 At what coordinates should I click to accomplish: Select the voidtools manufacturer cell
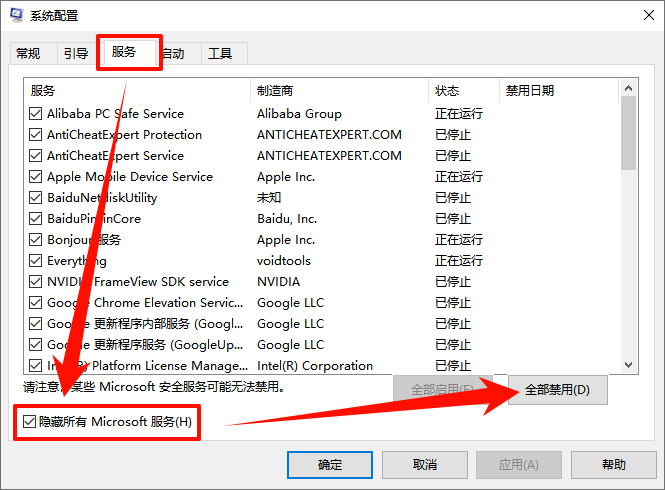284,260
